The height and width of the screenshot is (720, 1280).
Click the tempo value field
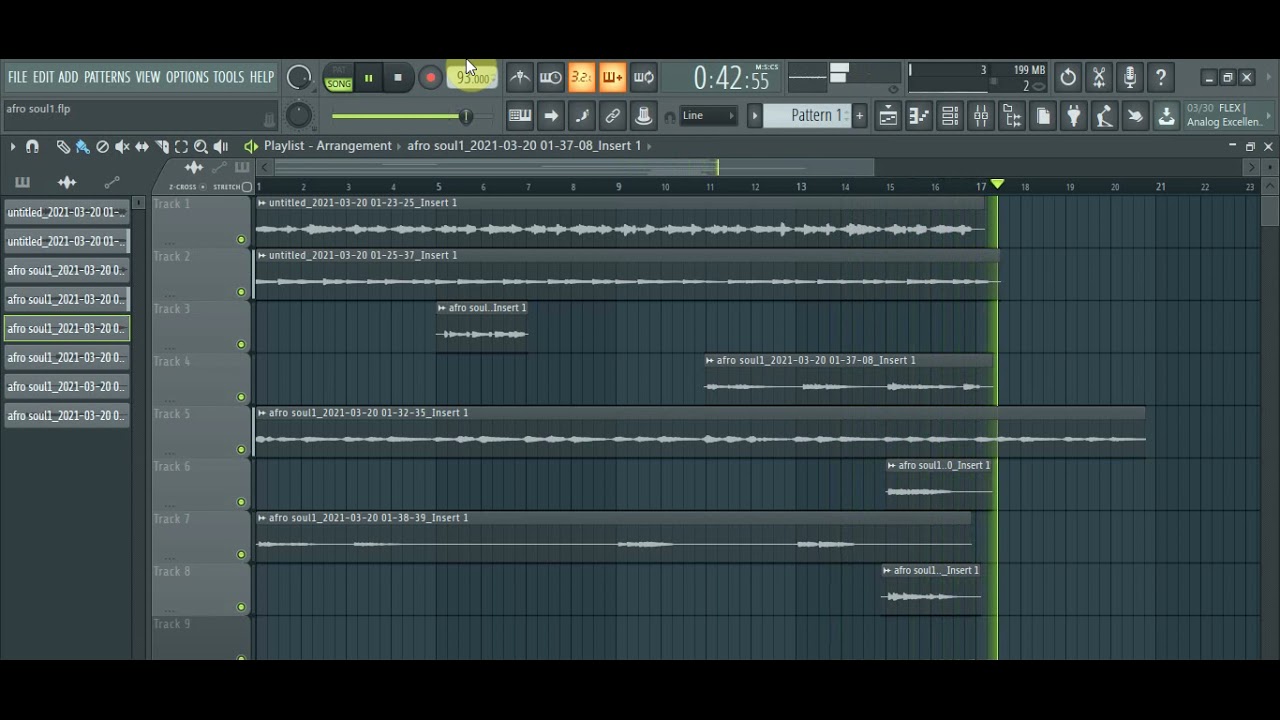click(472, 78)
